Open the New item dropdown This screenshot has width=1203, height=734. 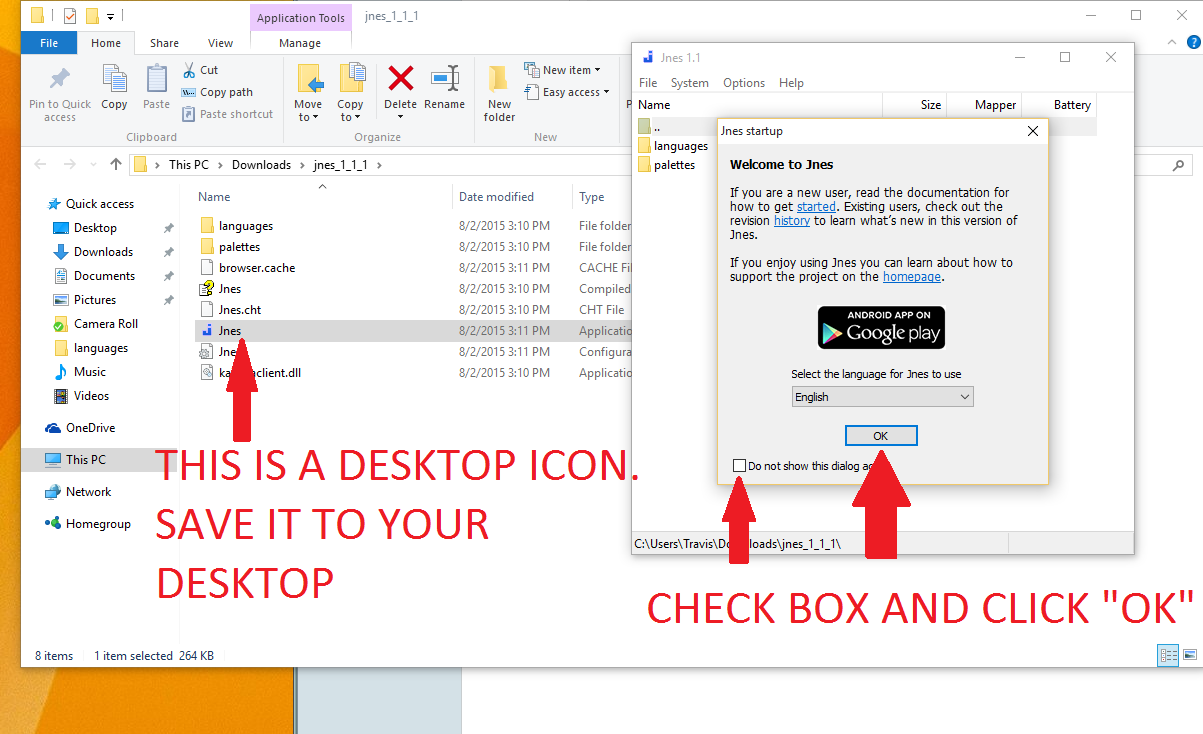(x=562, y=70)
